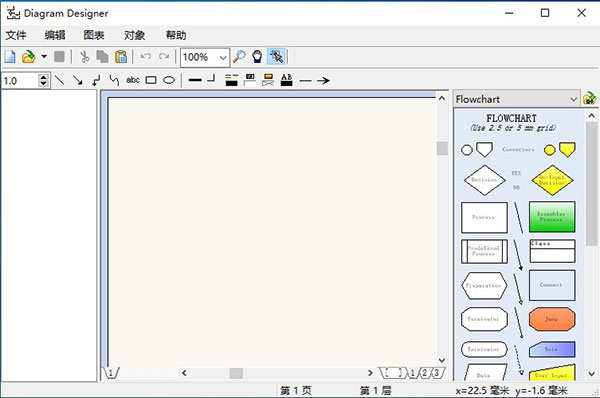Image resolution: width=600 pixels, height=398 pixels.
Task: Pick the Predefined Process shape
Action: [x=484, y=251]
